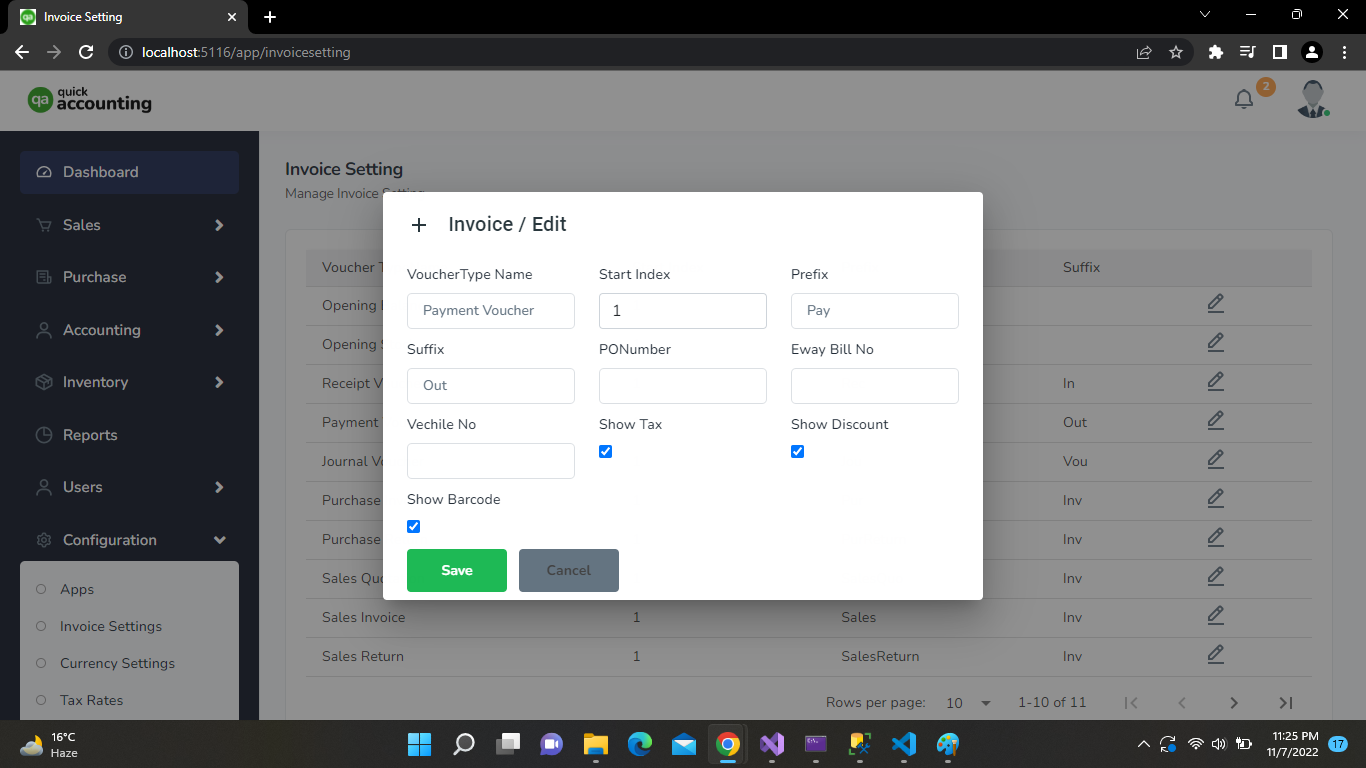Click the quick accounting logo
Image resolution: width=1366 pixels, height=768 pixels.
[x=90, y=99]
